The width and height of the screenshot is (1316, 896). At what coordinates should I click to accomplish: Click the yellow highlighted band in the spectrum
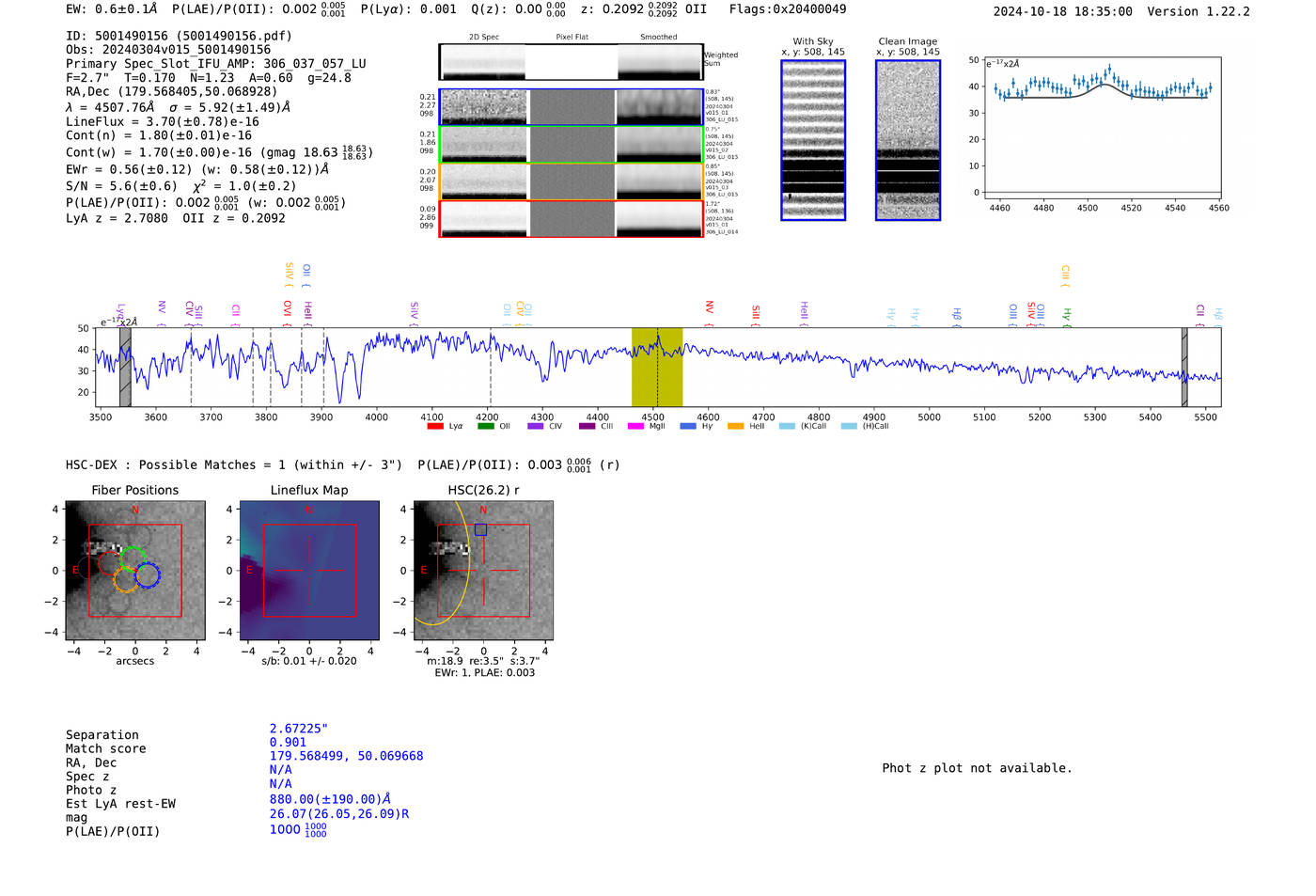click(x=657, y=368)
